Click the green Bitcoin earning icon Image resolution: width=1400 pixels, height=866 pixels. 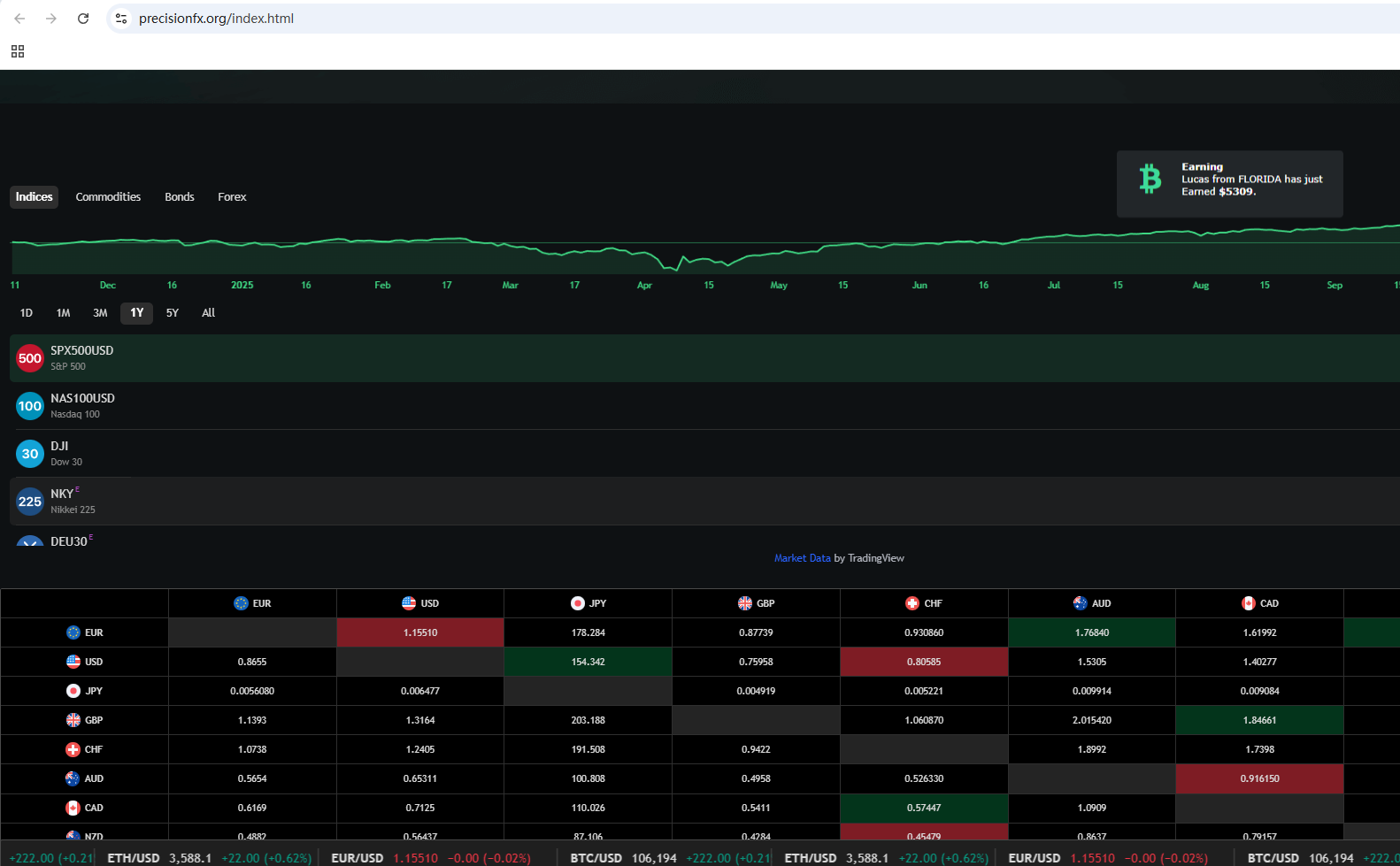click(x=1150, y=179)
